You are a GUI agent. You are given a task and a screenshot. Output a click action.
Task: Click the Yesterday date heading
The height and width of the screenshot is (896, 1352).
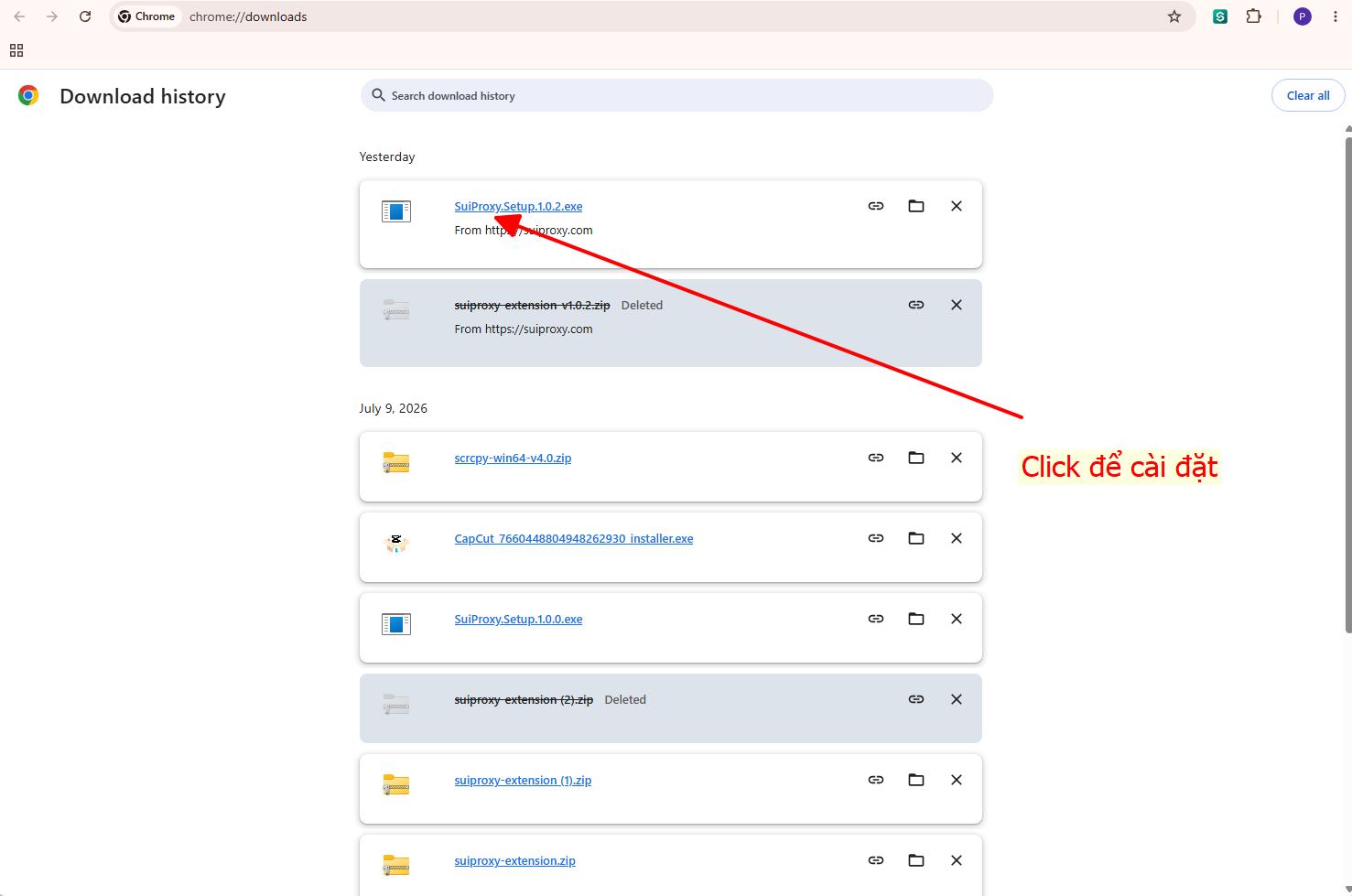click(387, 157)
